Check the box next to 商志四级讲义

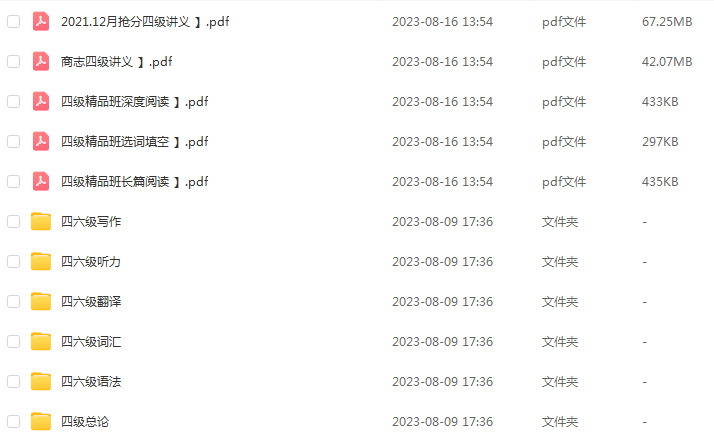(x=14, y=61)
